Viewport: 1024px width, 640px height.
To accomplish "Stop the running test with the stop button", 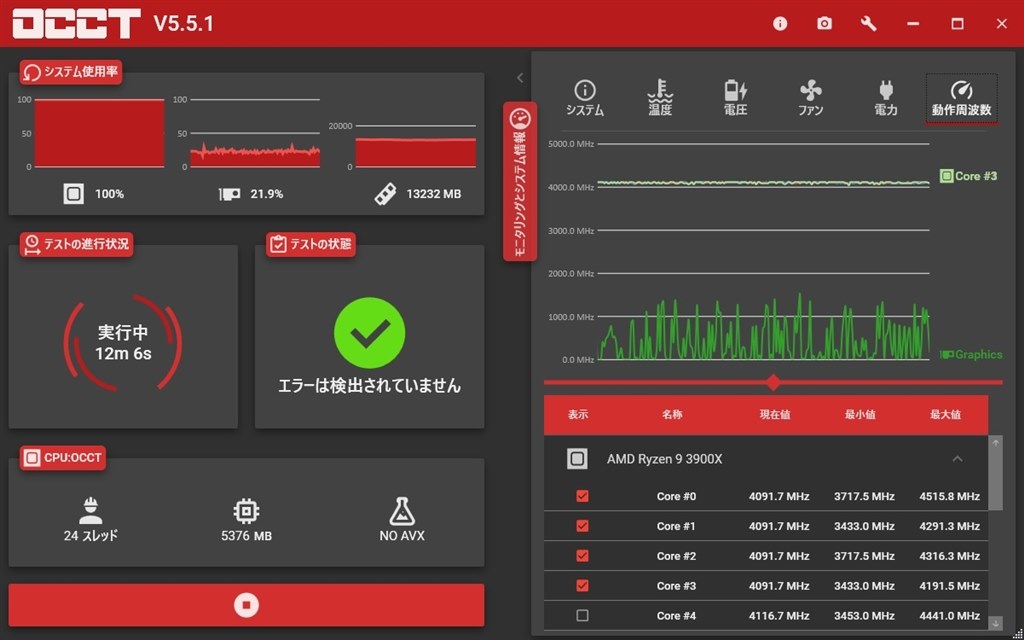I will point(246,605).
